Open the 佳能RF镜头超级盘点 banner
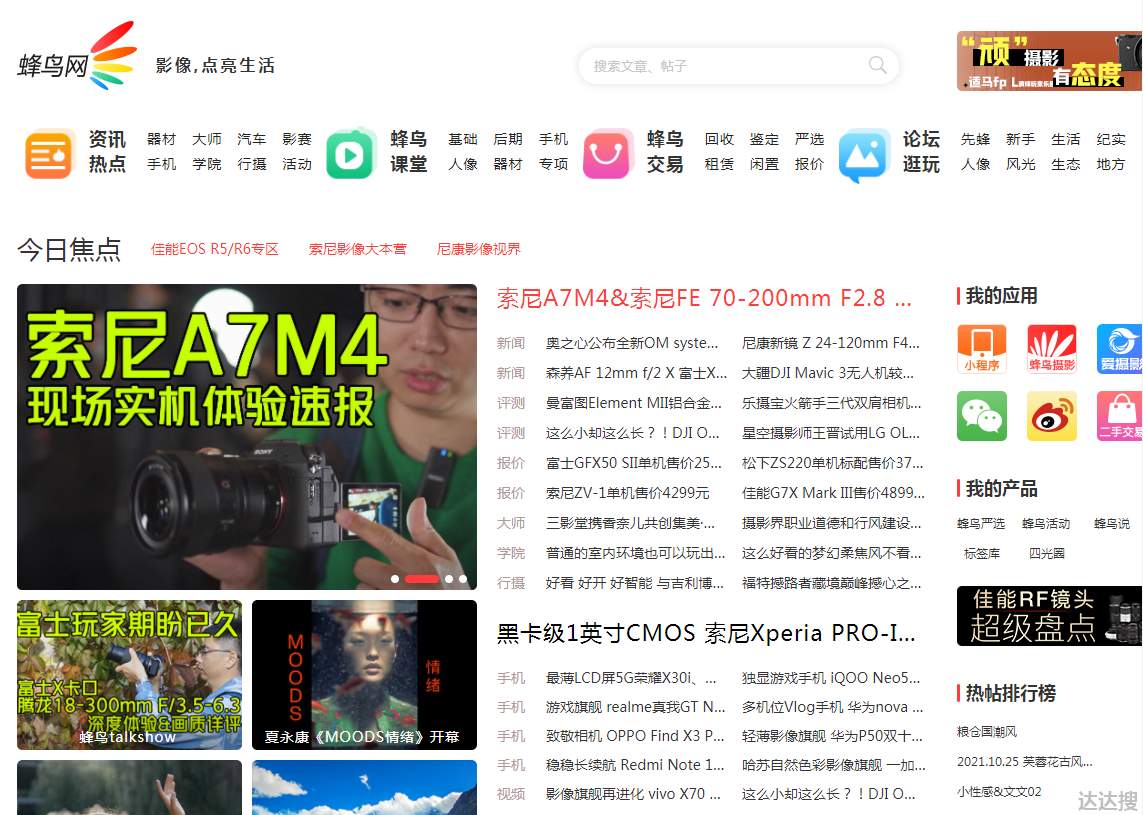Viewport: 1143px width, 815px height. tap(1050, 616)
